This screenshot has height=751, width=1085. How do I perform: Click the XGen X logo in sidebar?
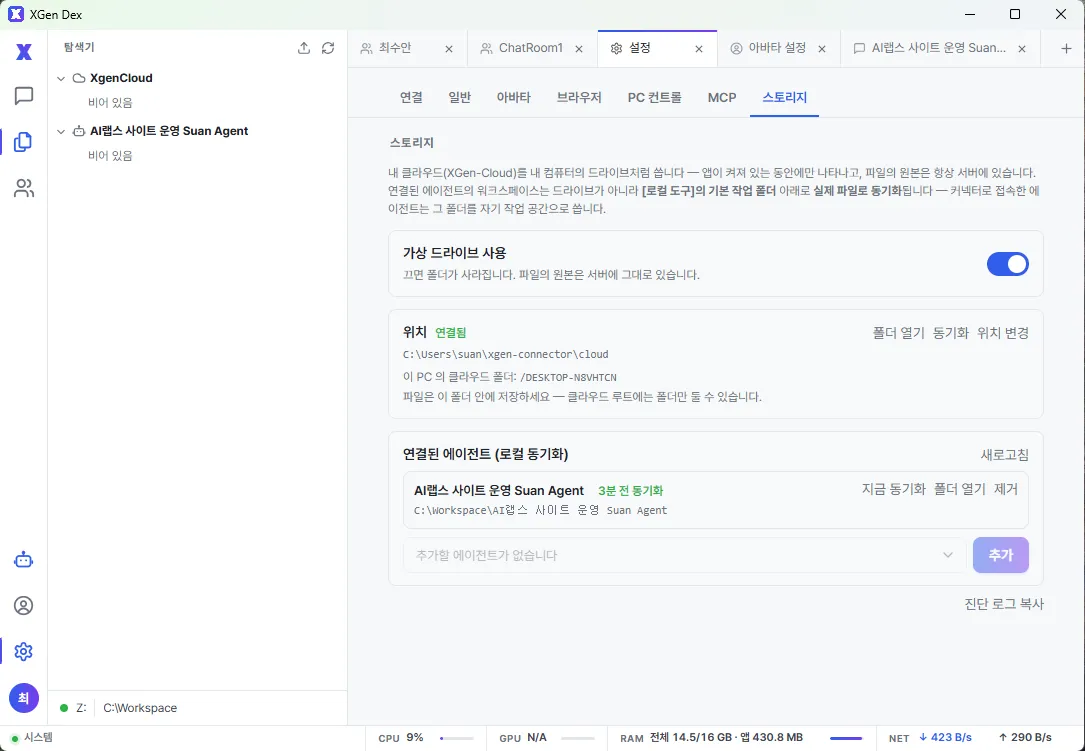tap(24, 51)
